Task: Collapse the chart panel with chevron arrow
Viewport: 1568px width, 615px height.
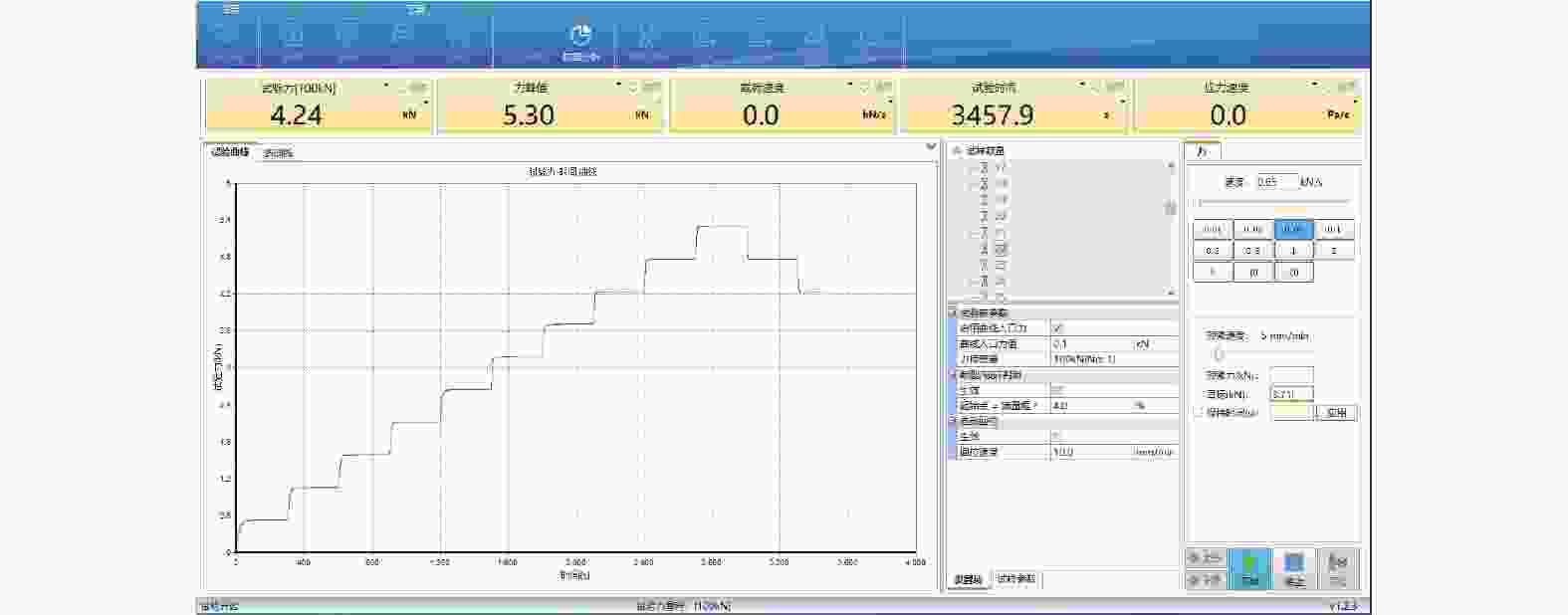Action: point(931,147)
